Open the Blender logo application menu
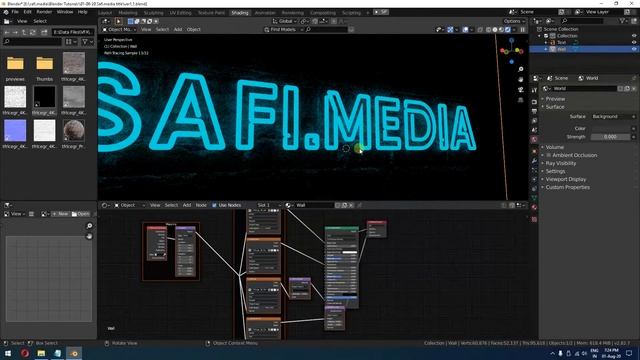The height and width of the screenshot is (360, 640). (6, 12)
